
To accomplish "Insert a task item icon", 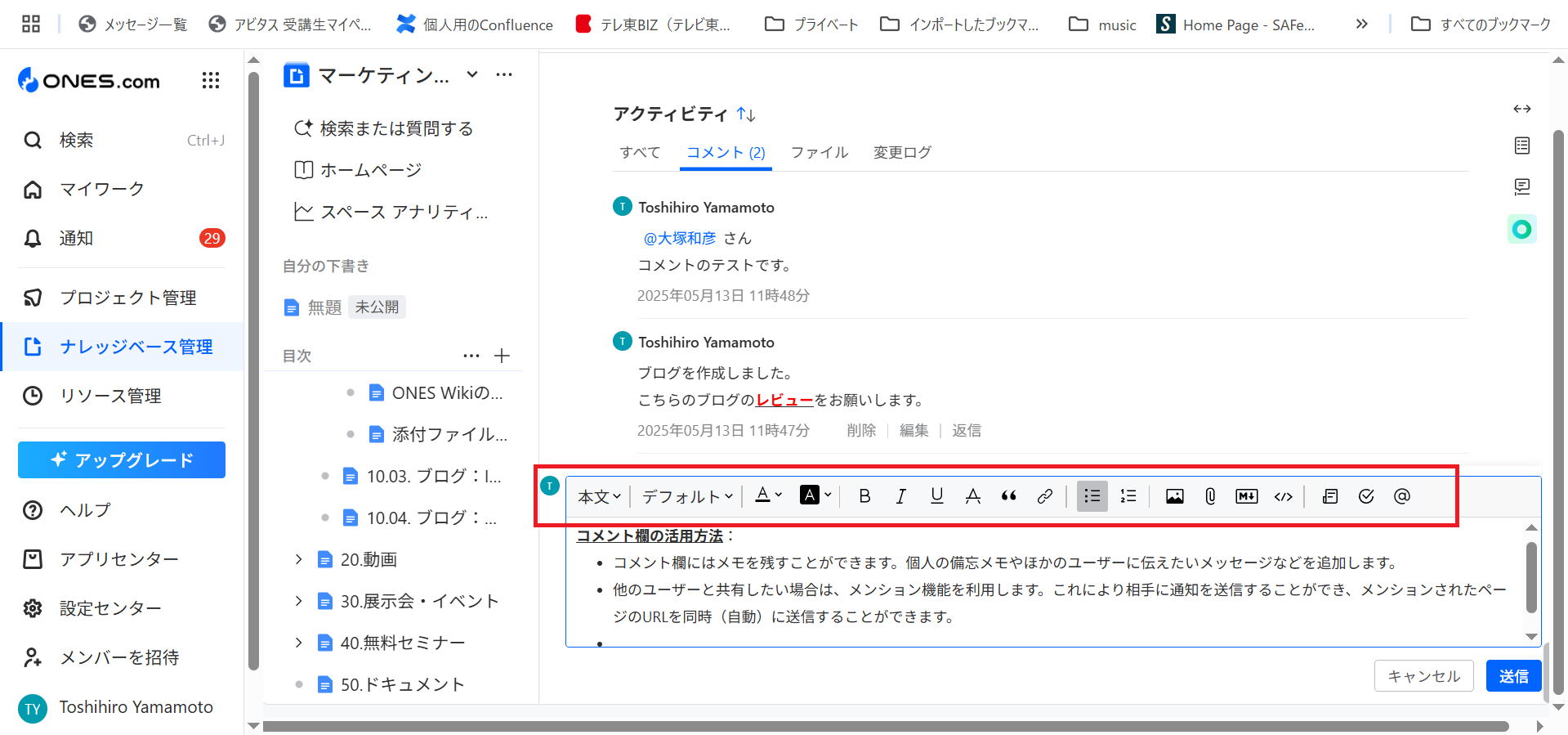I will (1365, 496).
